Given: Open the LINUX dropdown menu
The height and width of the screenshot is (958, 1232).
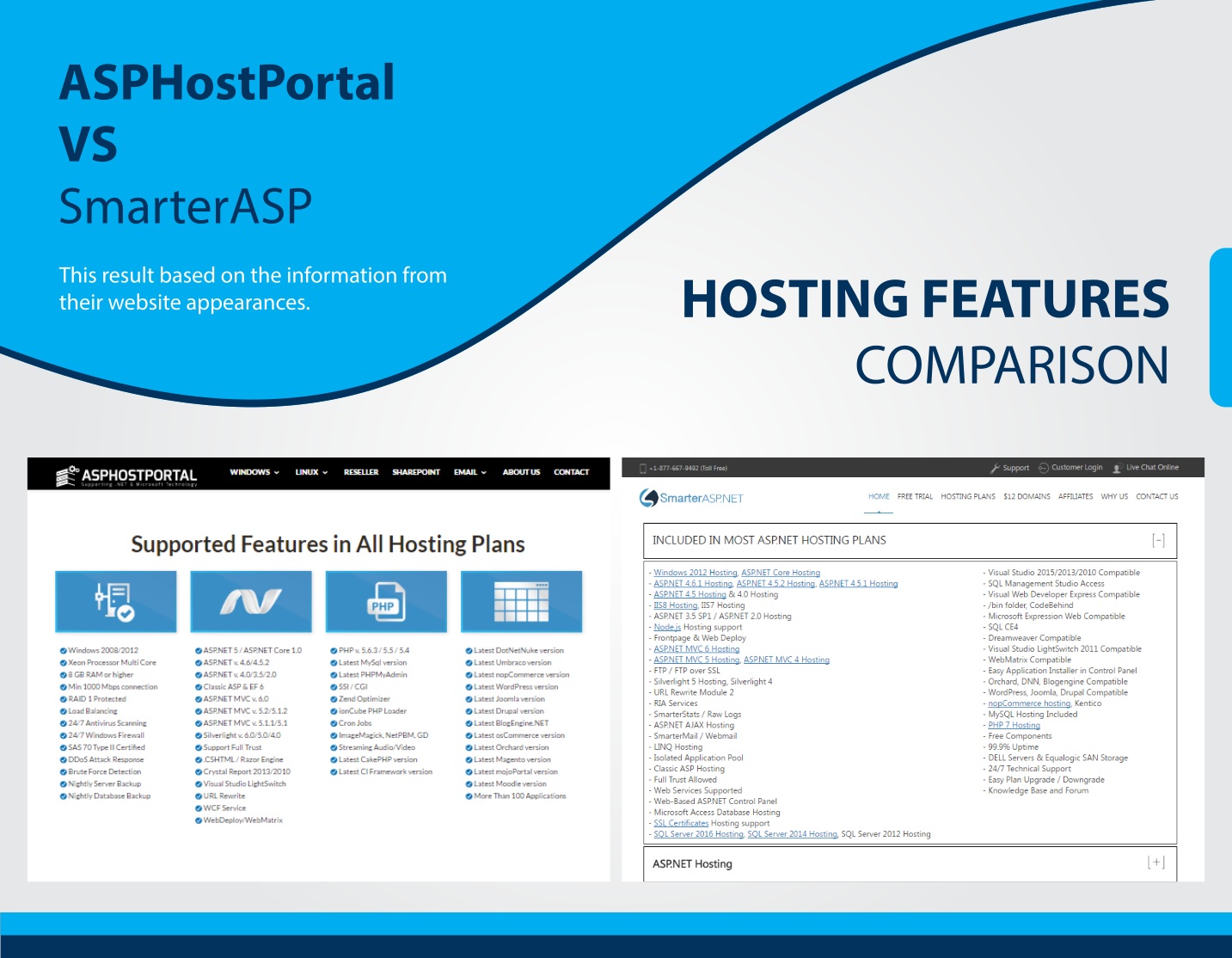Looking at the screenshot, I should point(311,472).
